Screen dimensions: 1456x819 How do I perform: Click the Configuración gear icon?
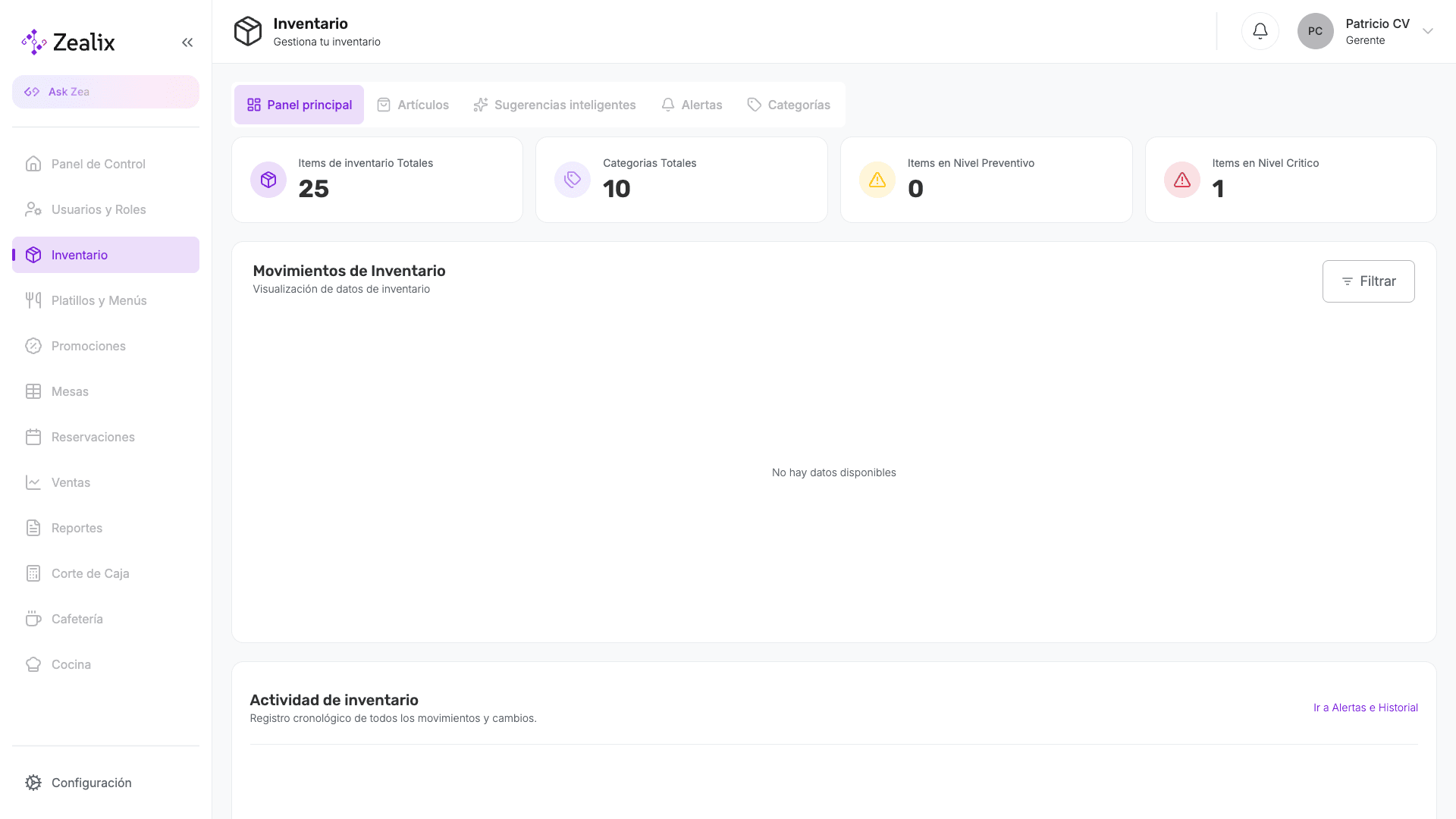tap(33, 783)
